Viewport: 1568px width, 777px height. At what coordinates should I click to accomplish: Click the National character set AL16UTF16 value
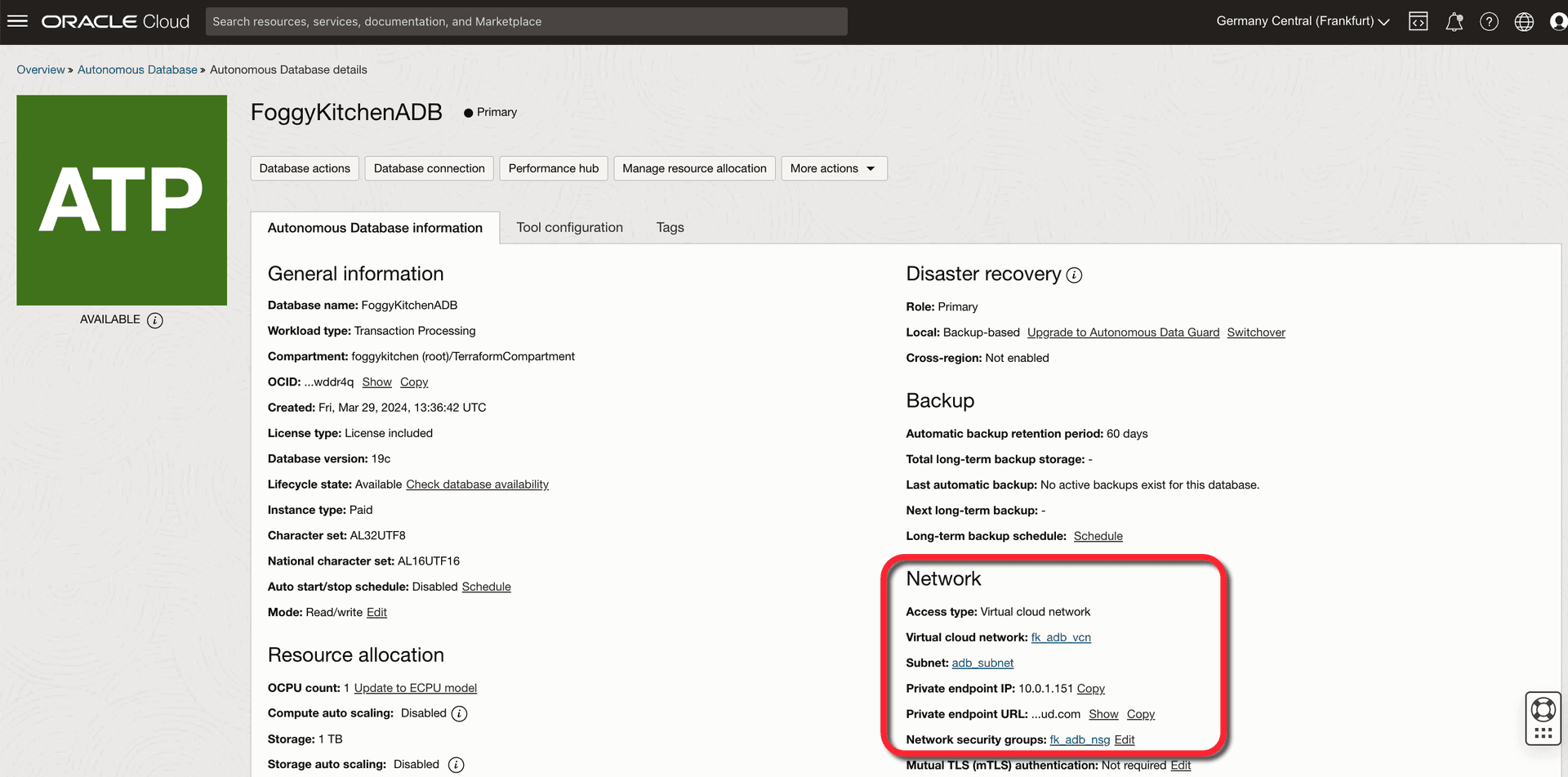(429, 561)
